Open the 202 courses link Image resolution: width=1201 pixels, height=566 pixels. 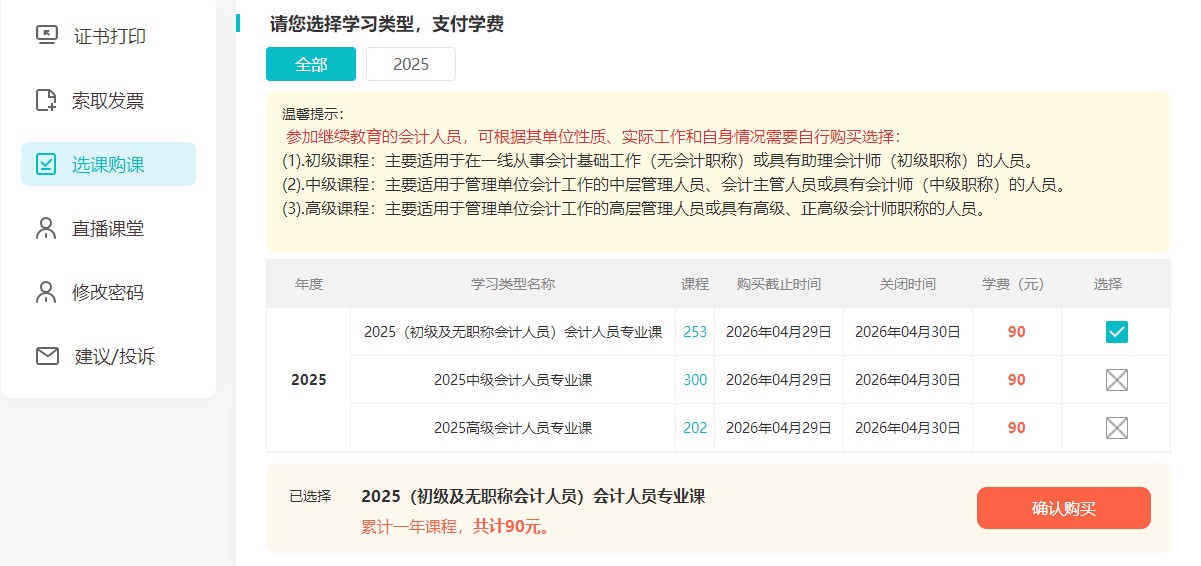coord(695,428)
